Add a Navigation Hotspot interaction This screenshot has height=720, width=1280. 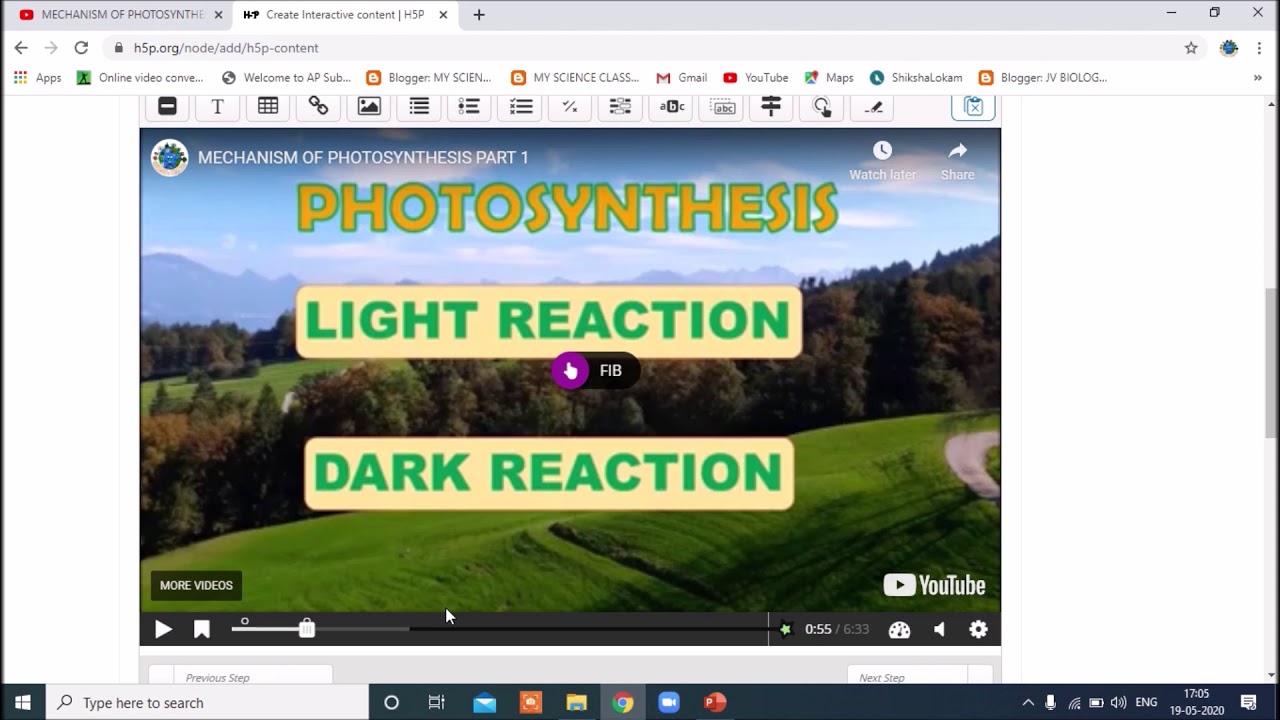coord(822,106)
